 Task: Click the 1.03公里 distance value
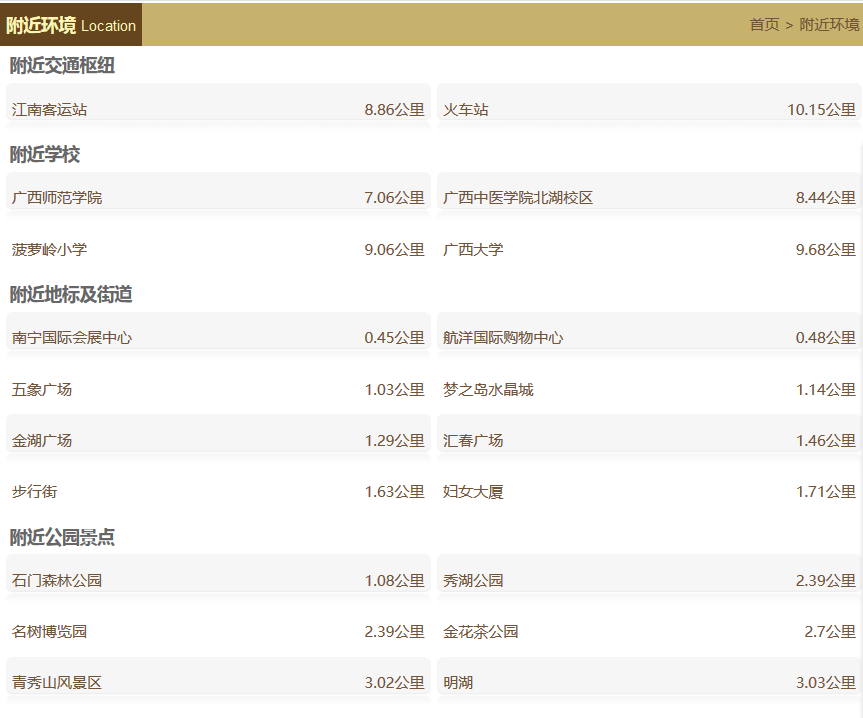(x=394, y=390)
